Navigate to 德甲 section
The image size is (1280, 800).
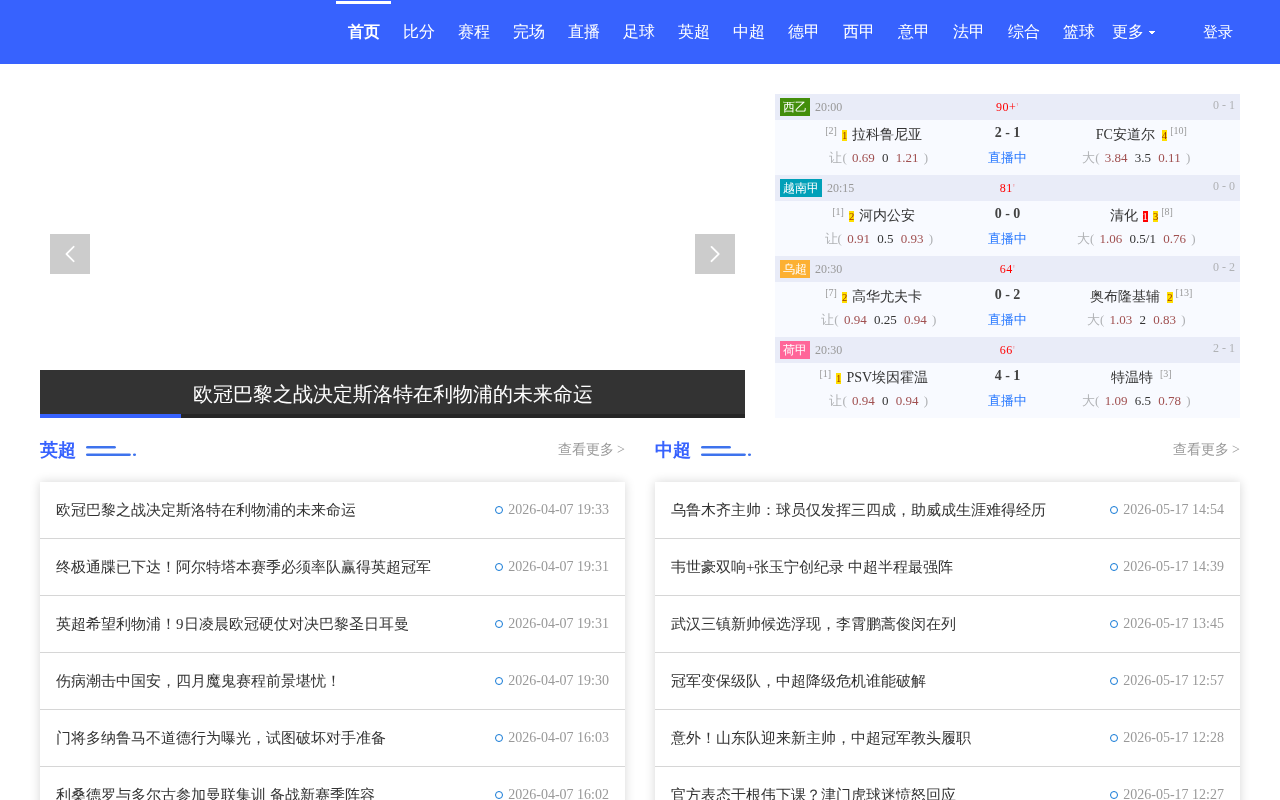click(804, 32)
